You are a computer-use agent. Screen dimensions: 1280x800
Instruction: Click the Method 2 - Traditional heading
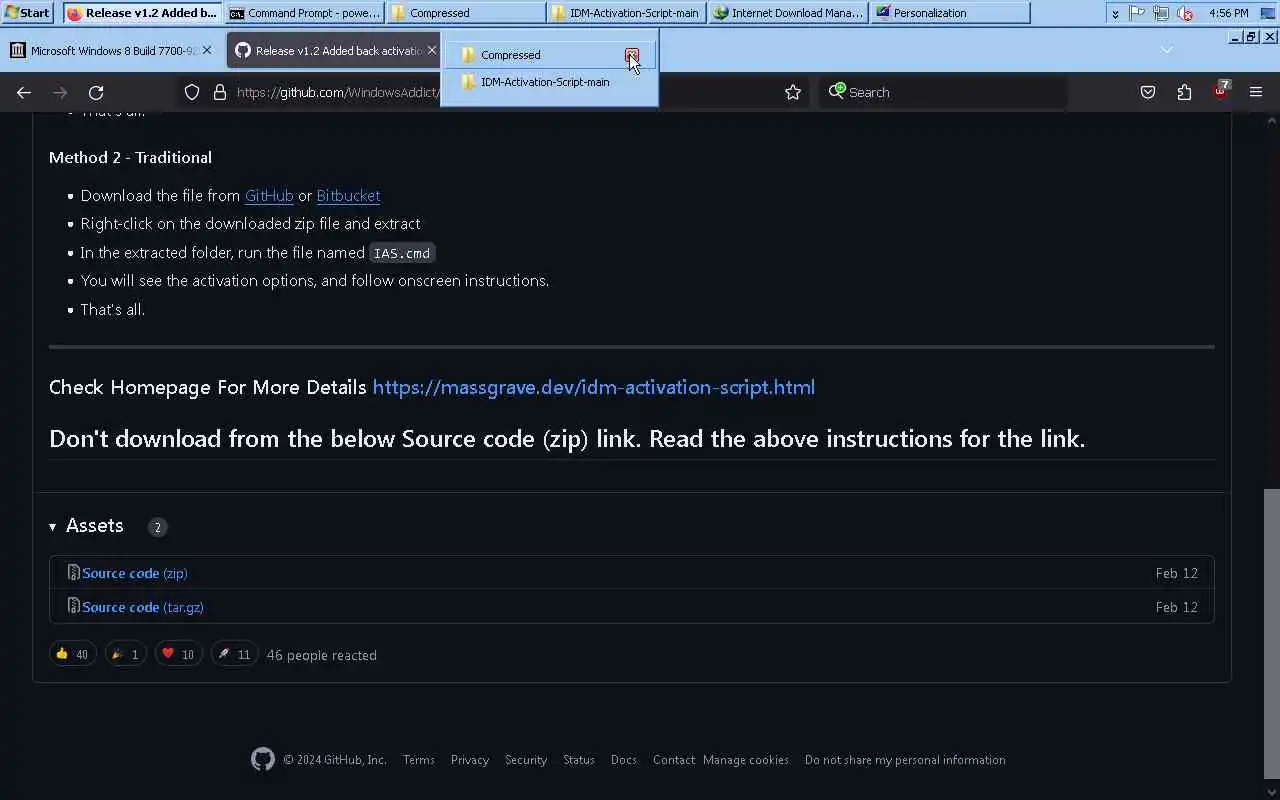coord(130,157)
